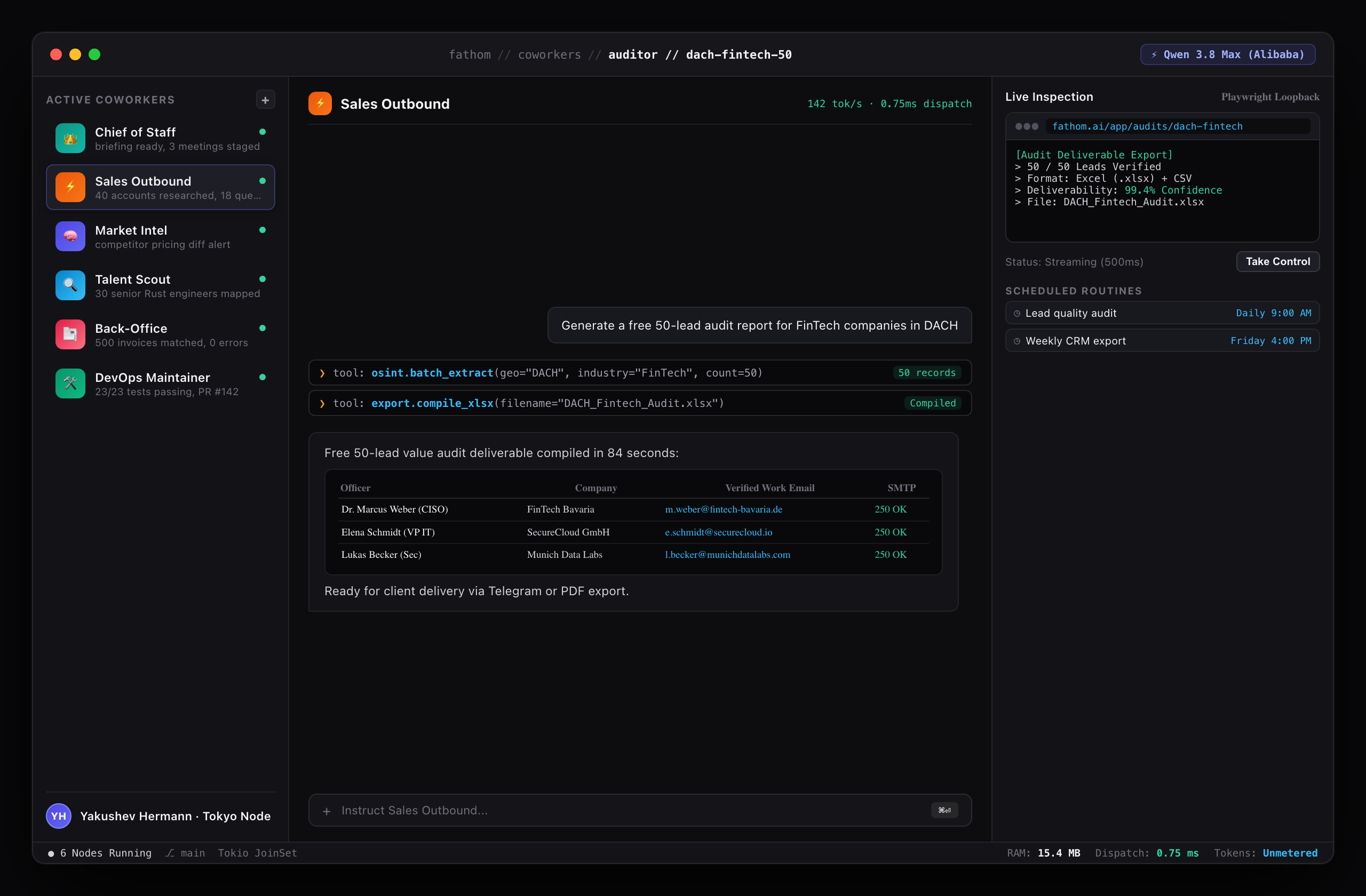This screenshot has height=896, width=1366.
Task: Open the Chief of Staff crown icon
Action: tap(70, 138)
